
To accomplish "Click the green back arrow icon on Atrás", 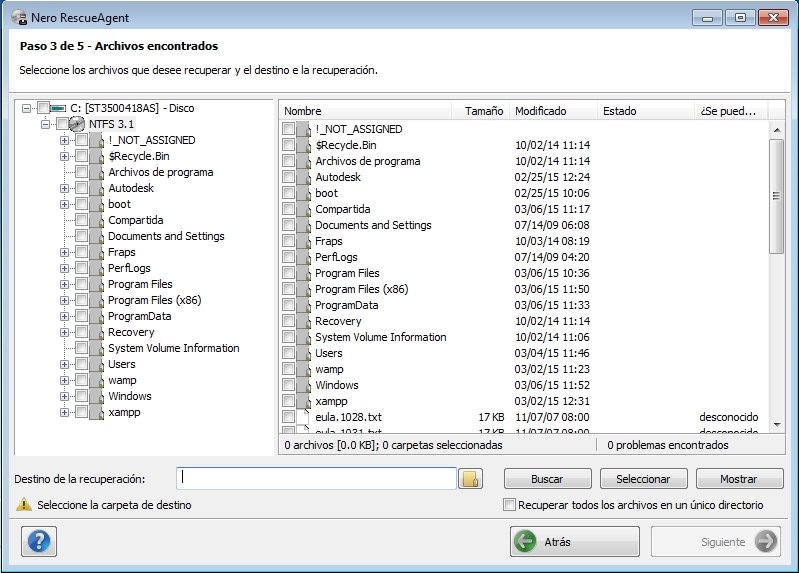I will point(525,541).
